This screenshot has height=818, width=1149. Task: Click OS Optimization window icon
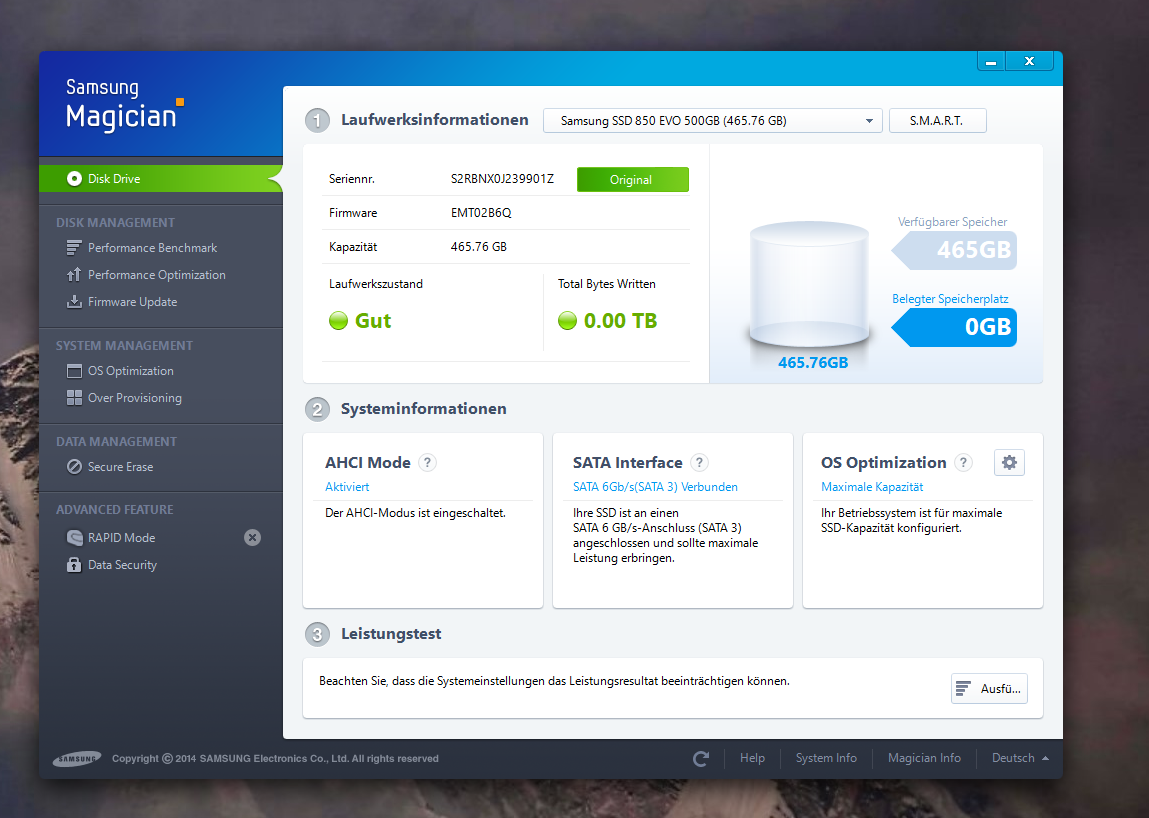coord(74,371)
